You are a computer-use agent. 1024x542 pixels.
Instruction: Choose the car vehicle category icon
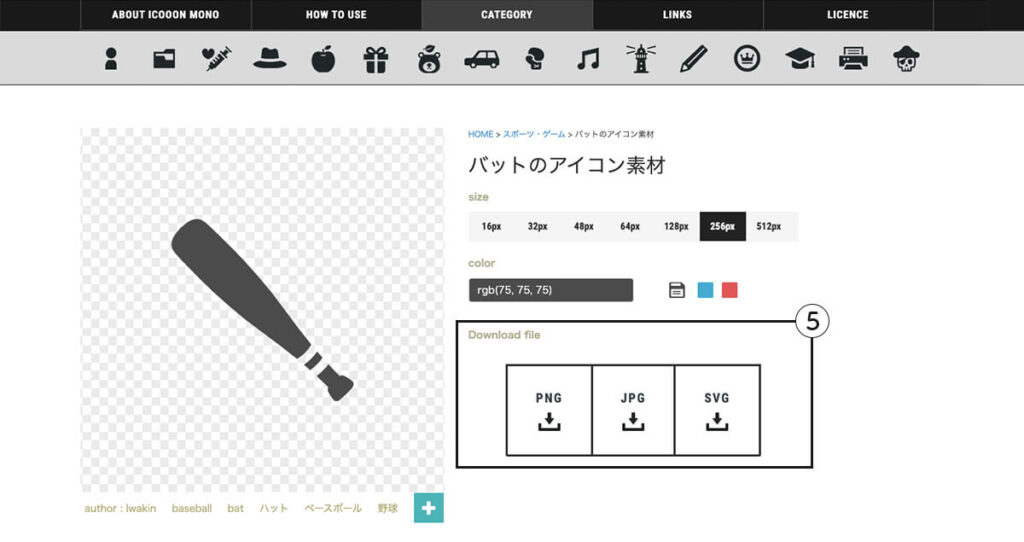click(481, 59)
